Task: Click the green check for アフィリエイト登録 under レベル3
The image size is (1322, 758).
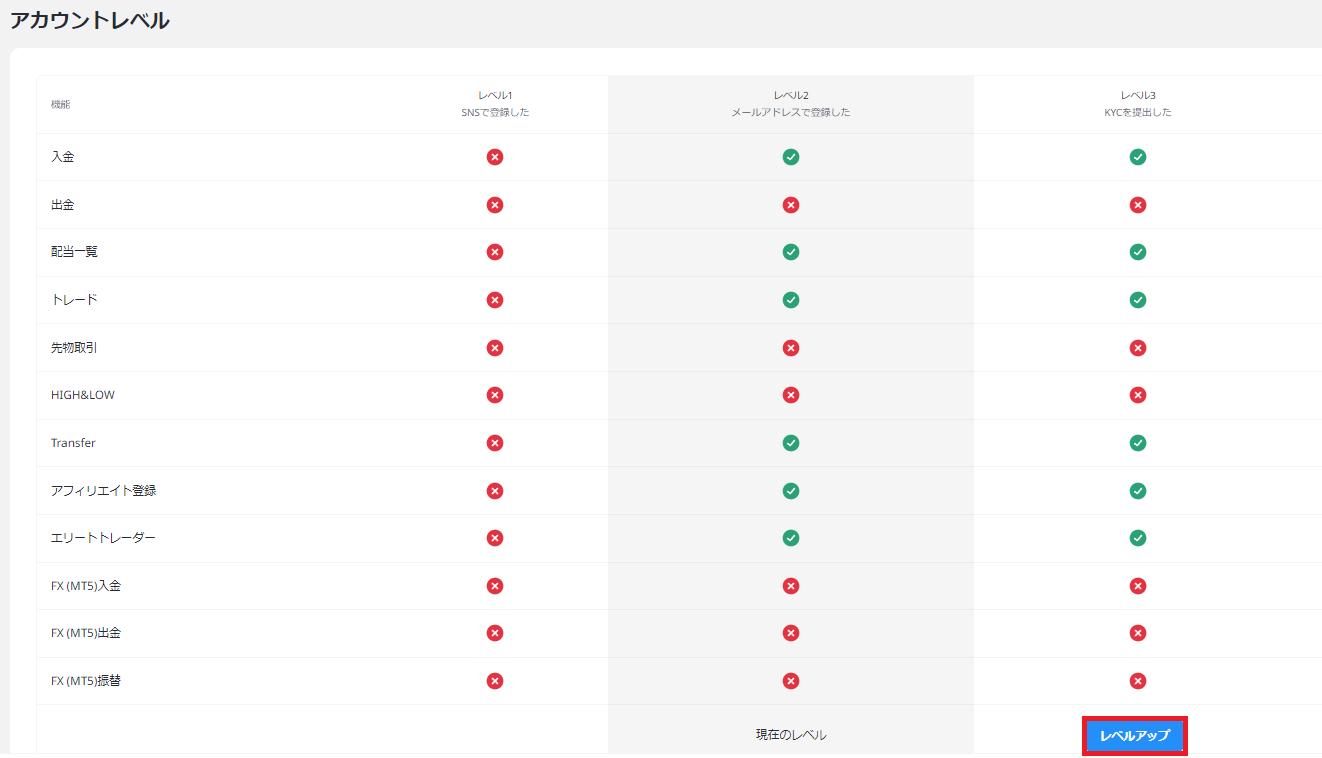Action: (1137, 491)
